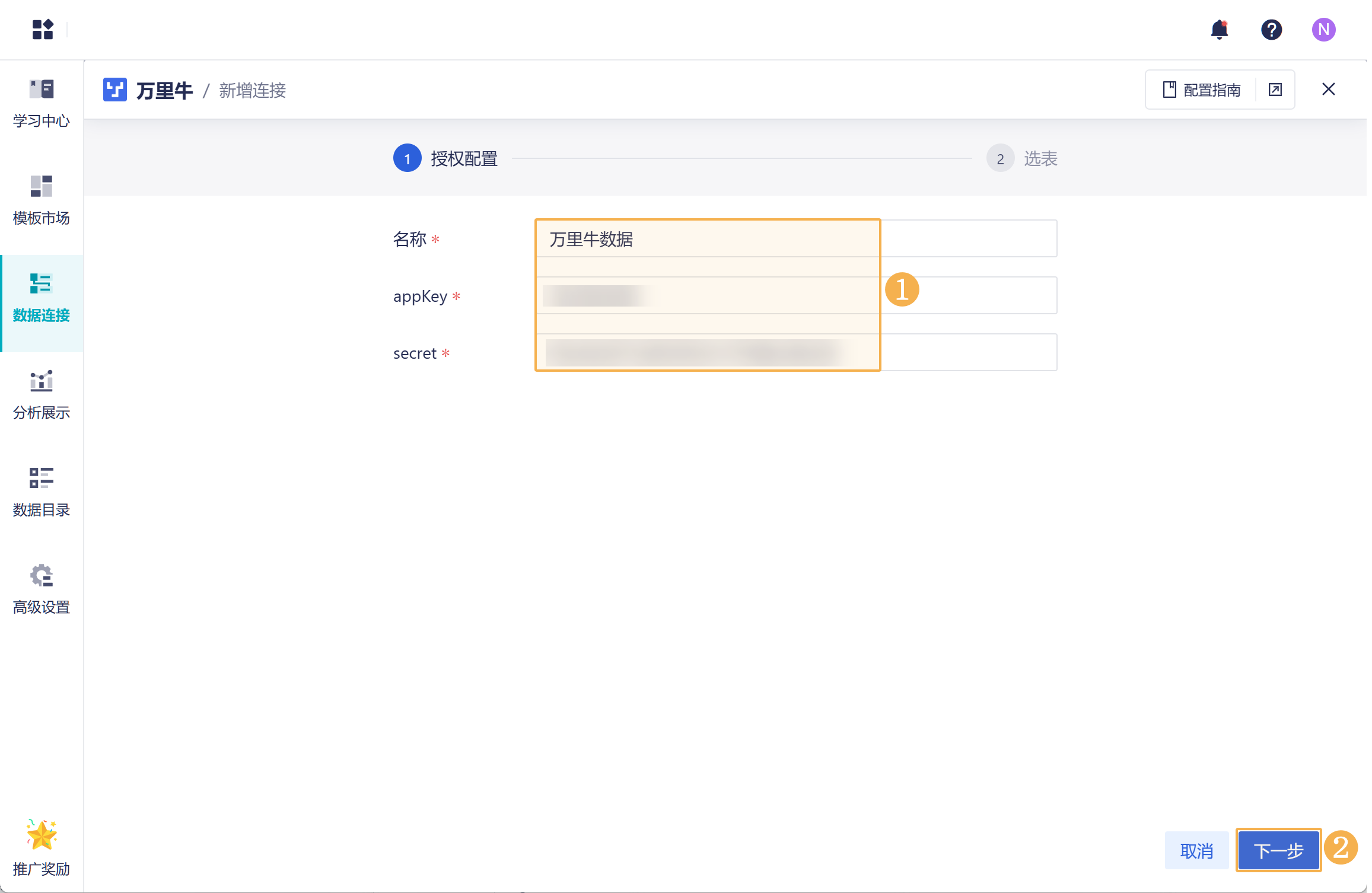Select step 2 选表
Image resolution: width=1372 pixels, height=893 pixels.
(x=1022, y=158)
